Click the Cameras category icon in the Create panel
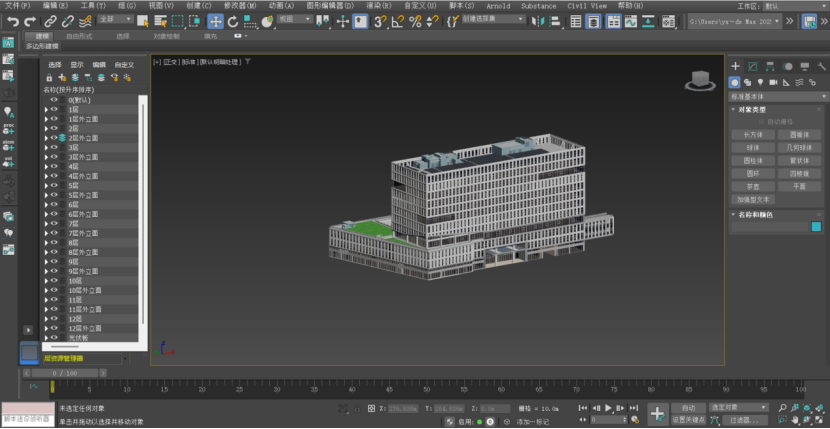 (x=773, y=82)
